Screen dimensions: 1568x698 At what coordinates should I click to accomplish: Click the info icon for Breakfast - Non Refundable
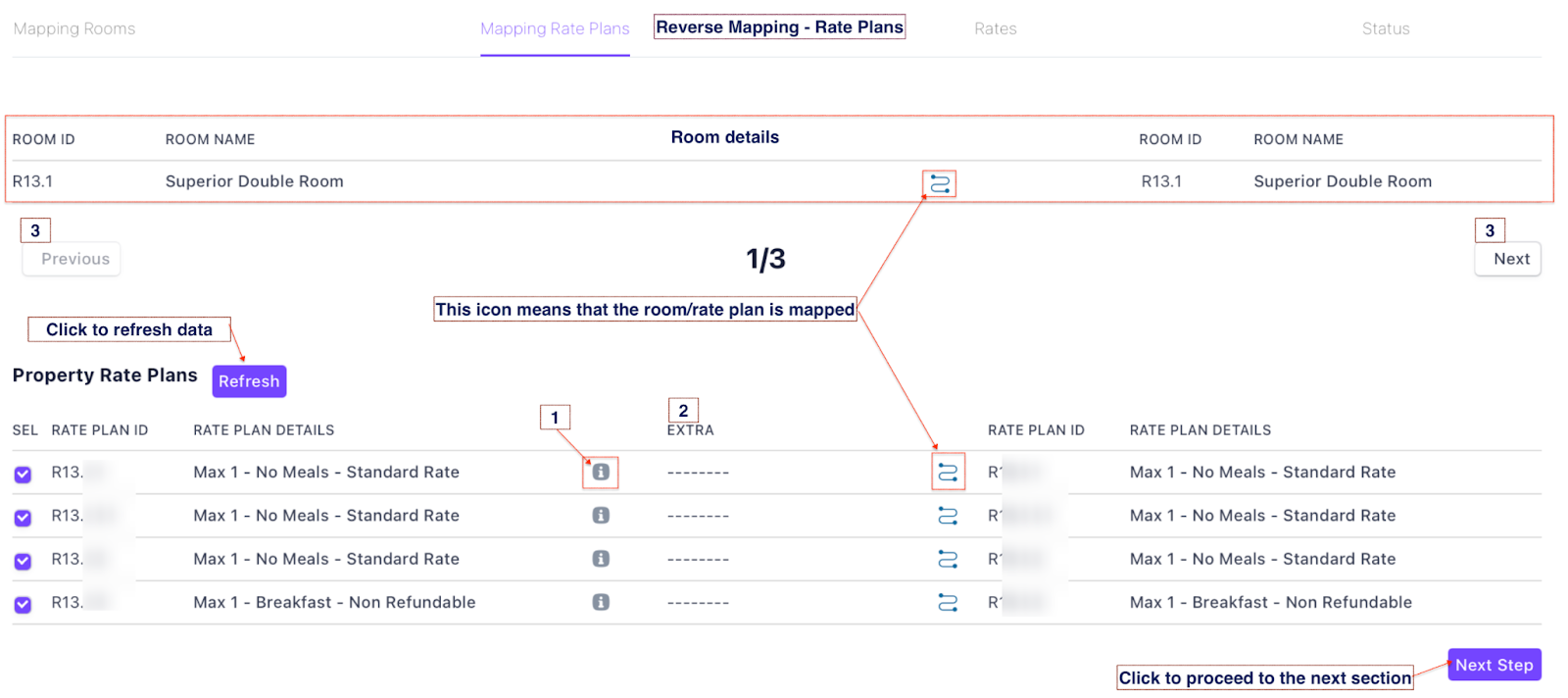coord(601,602)
